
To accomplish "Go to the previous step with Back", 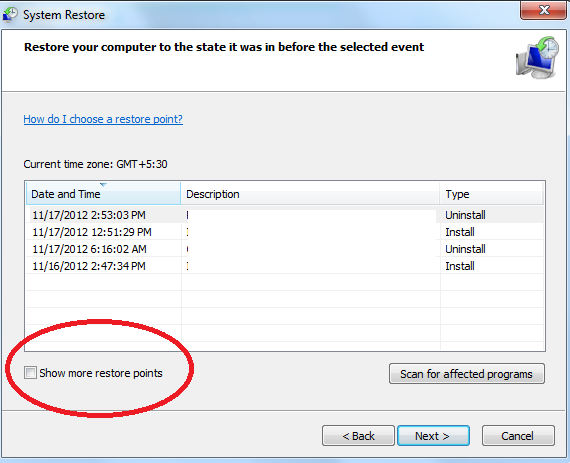I will [x=358, y=436].
